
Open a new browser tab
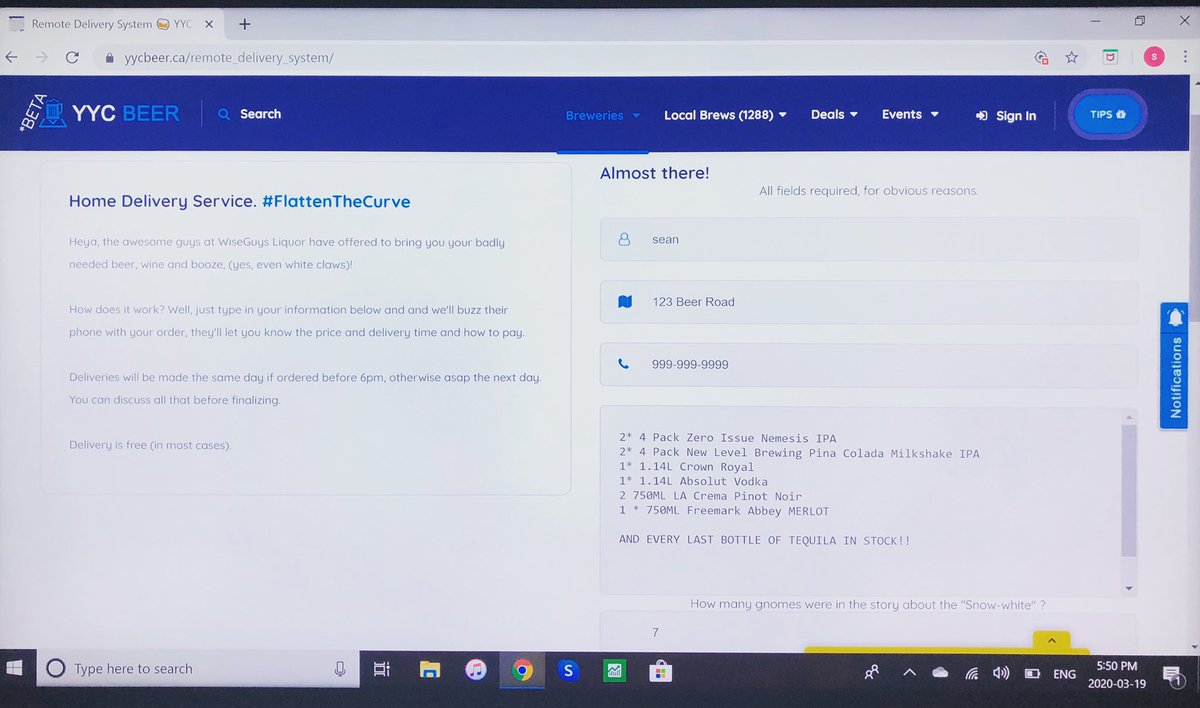pos(245,24)
